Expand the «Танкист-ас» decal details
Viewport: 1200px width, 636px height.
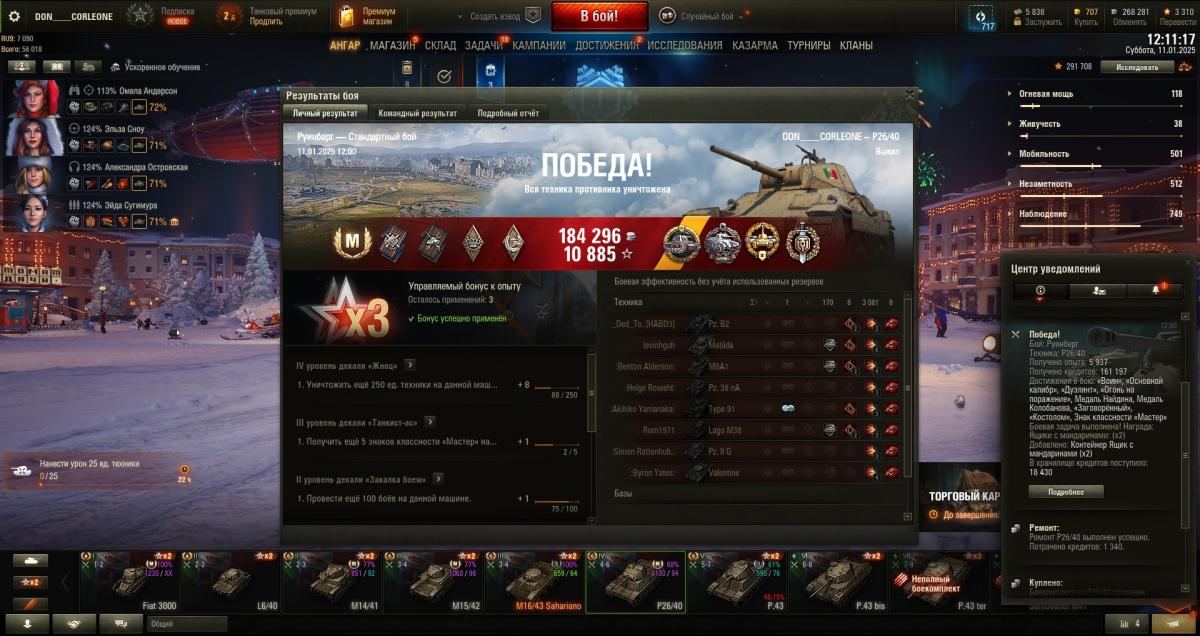coord(430,422)
